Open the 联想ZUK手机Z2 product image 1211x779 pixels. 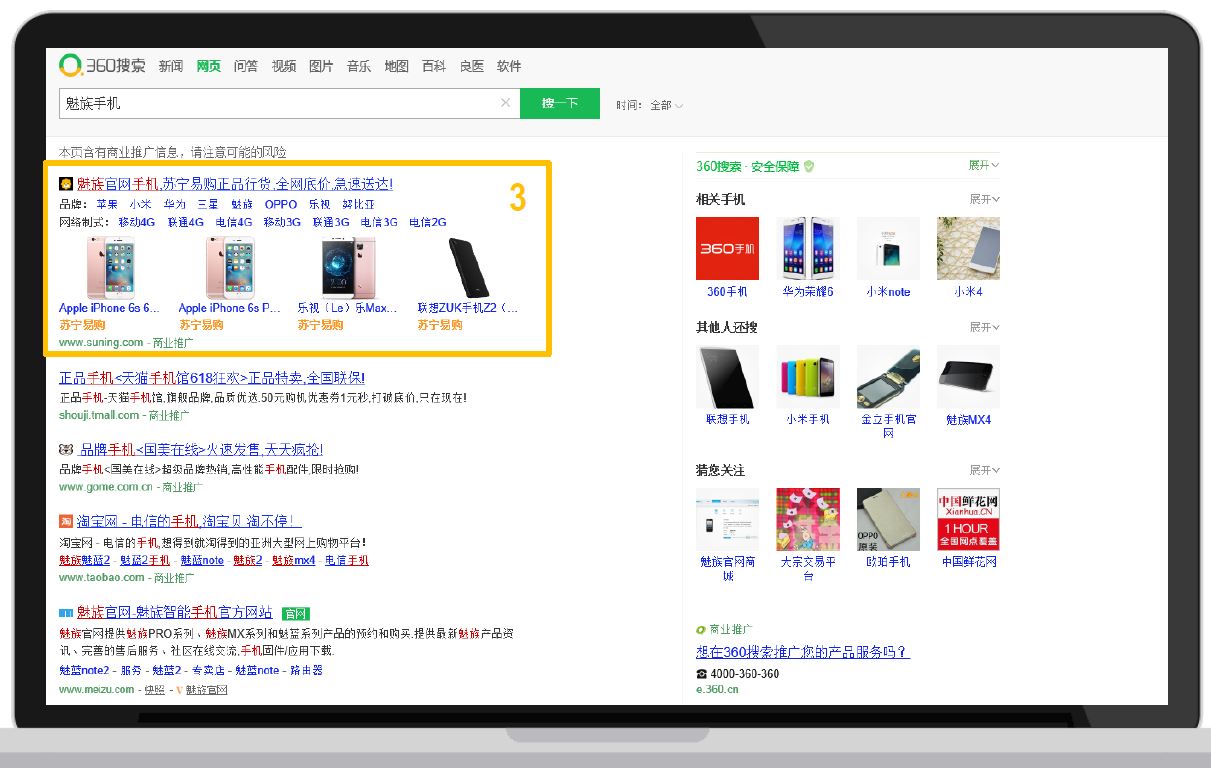[x=467, y=268]
